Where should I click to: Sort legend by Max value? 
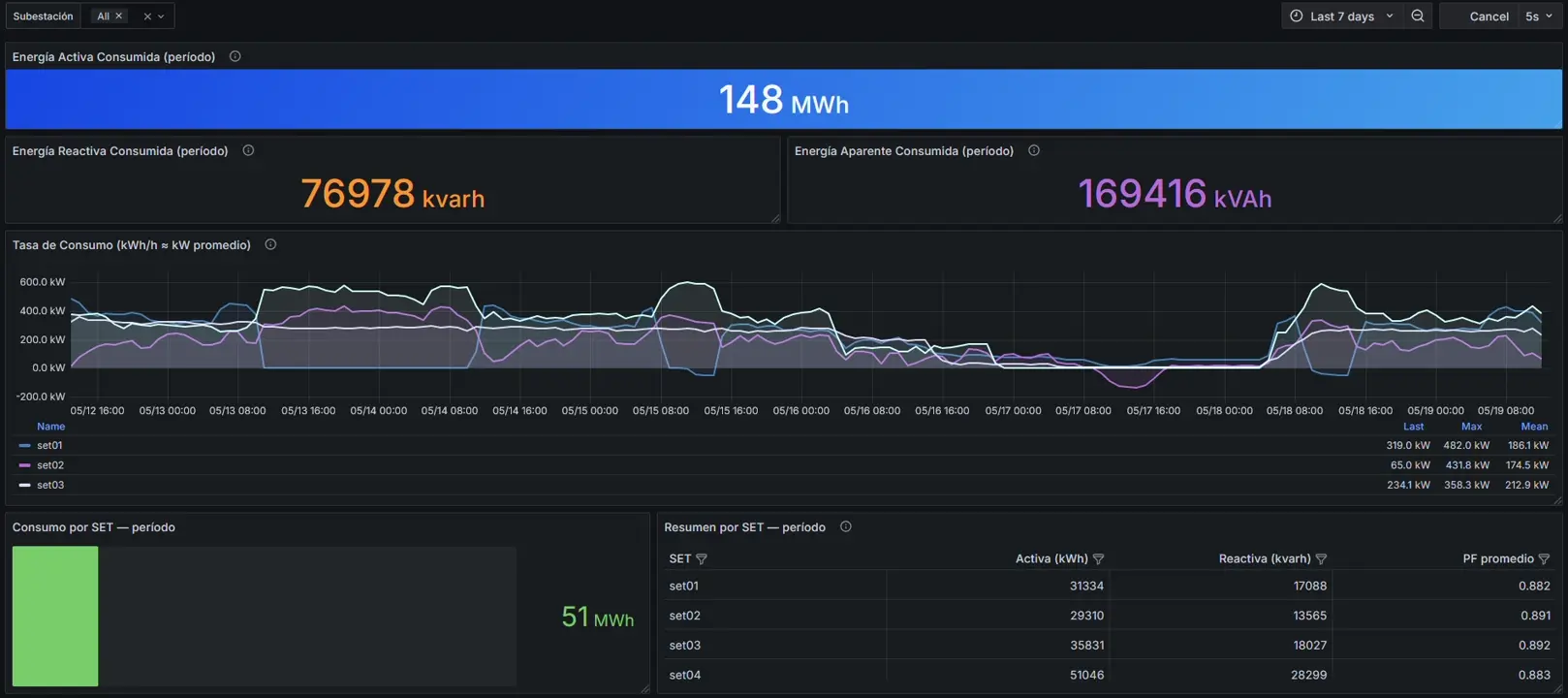1471,427
